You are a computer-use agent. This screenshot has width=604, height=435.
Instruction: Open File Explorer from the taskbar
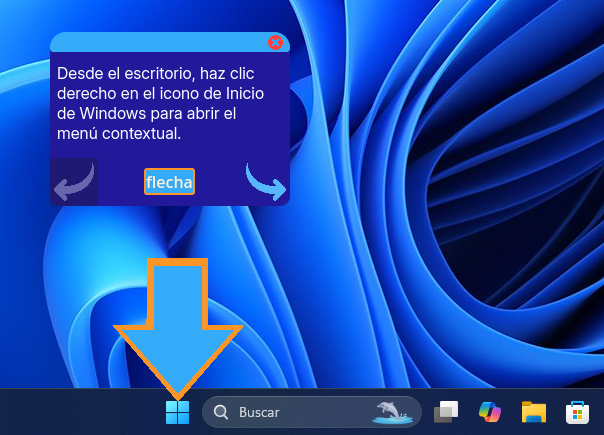534,412
